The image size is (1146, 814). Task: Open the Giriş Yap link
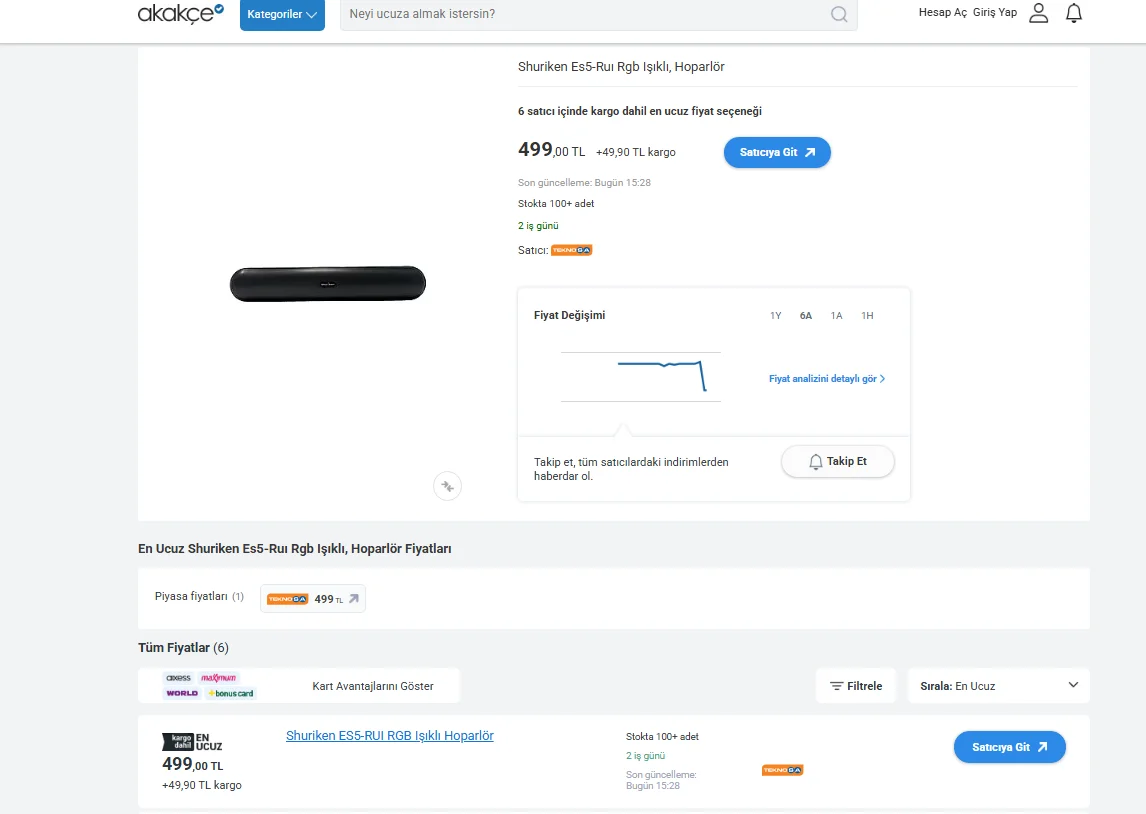(x=995, y=12)
